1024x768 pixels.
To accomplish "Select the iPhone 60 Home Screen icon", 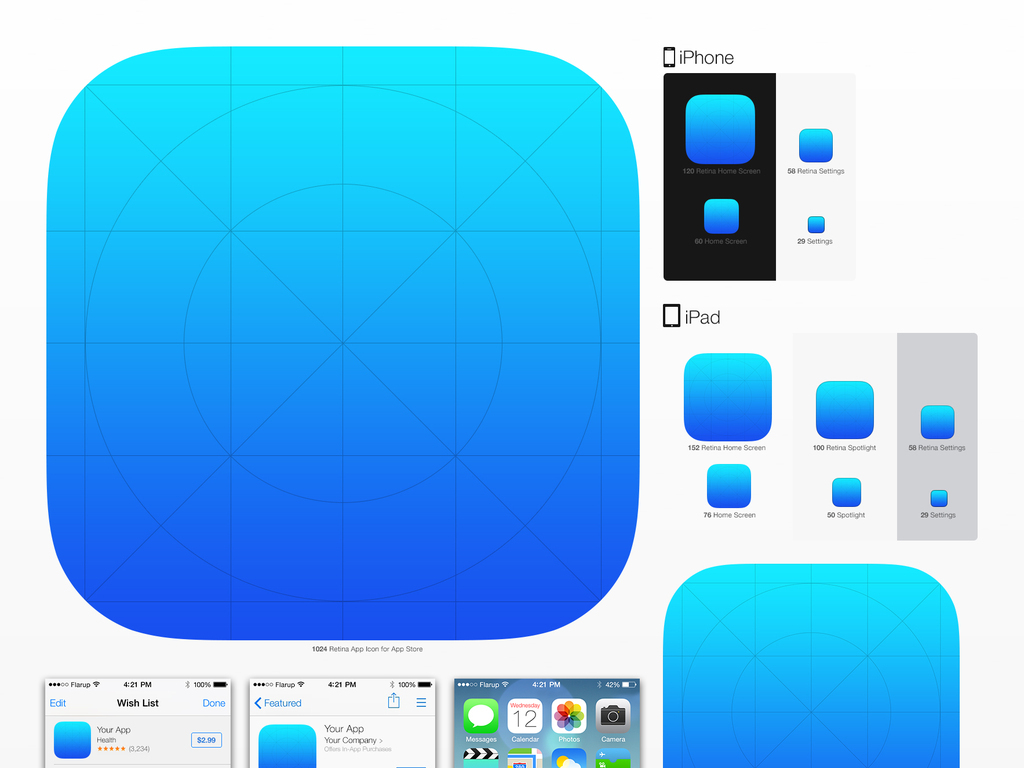I will click(721, 216).
